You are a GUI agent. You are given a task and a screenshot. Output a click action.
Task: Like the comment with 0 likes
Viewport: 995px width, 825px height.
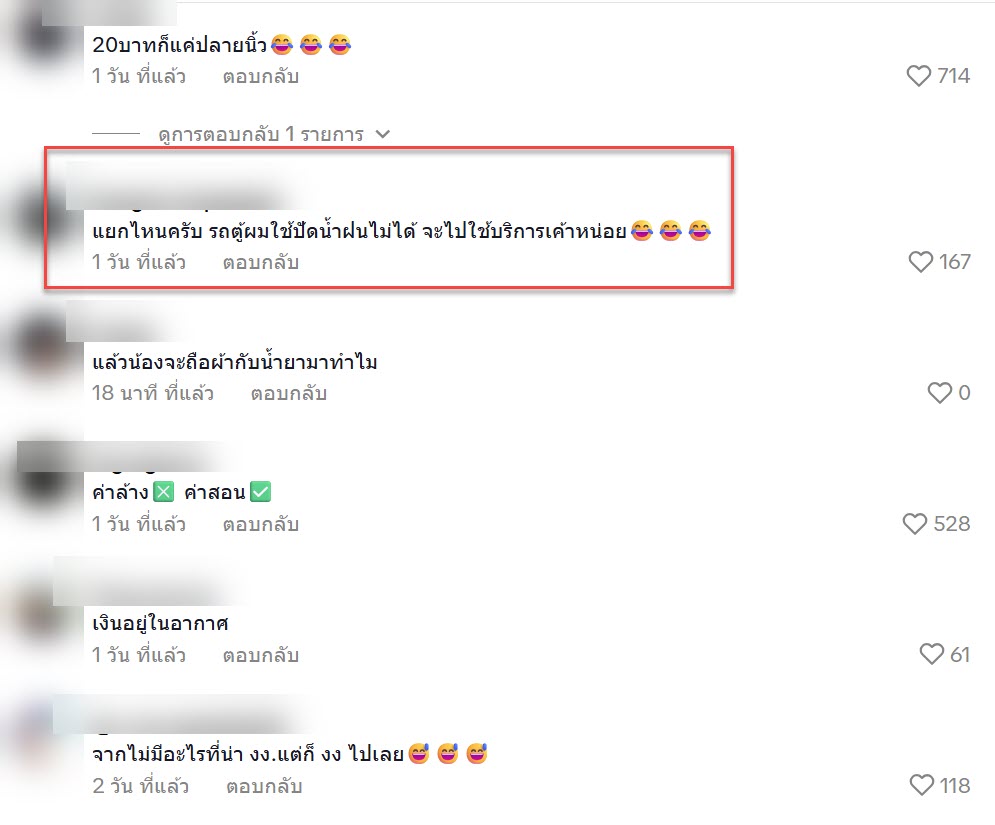939,393
